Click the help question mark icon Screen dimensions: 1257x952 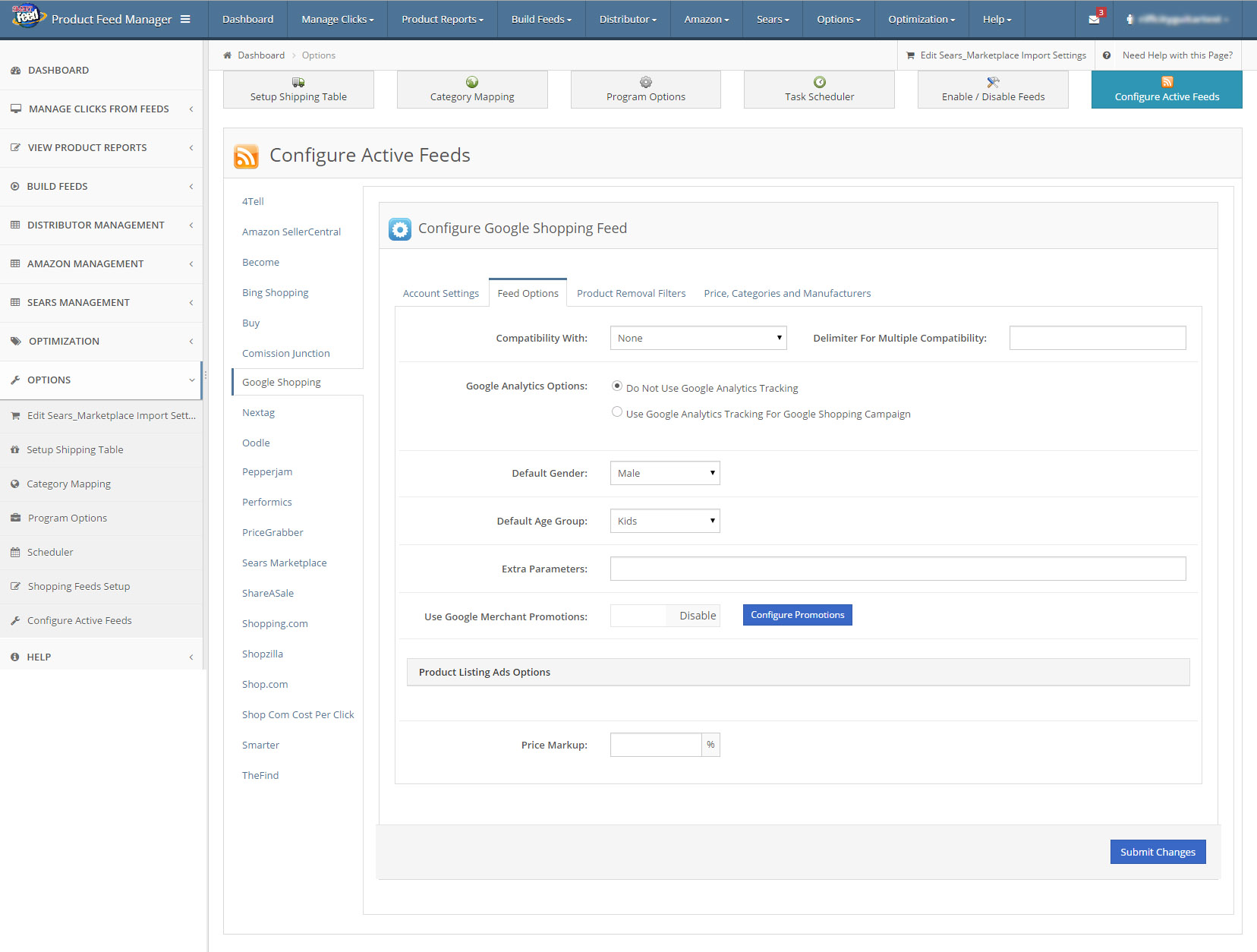[1107, 55]
